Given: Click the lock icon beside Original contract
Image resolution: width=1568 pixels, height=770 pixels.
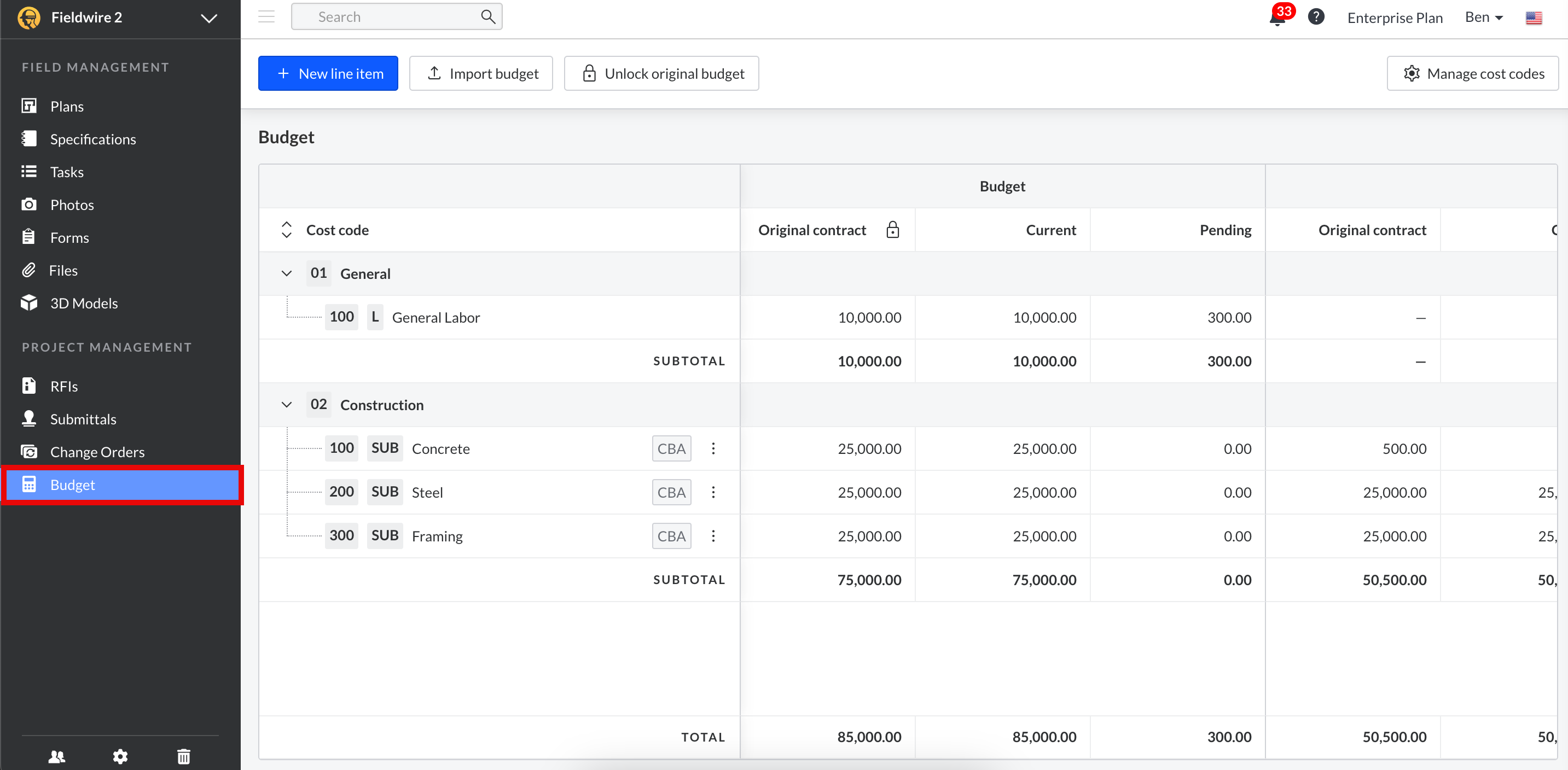Looking at the screenshot, I should (x=893, y=230).
